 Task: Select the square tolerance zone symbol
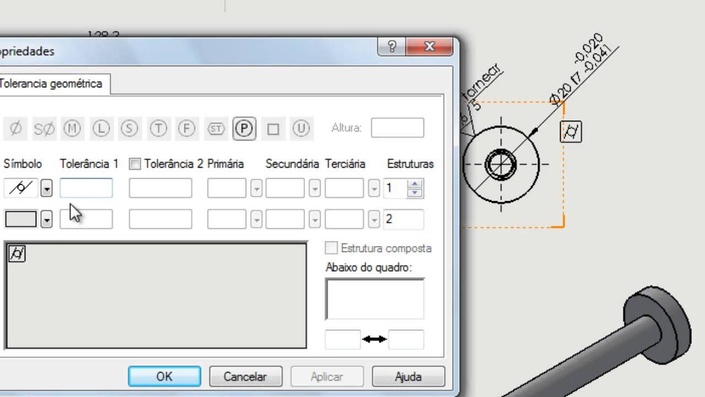(273, 129)
